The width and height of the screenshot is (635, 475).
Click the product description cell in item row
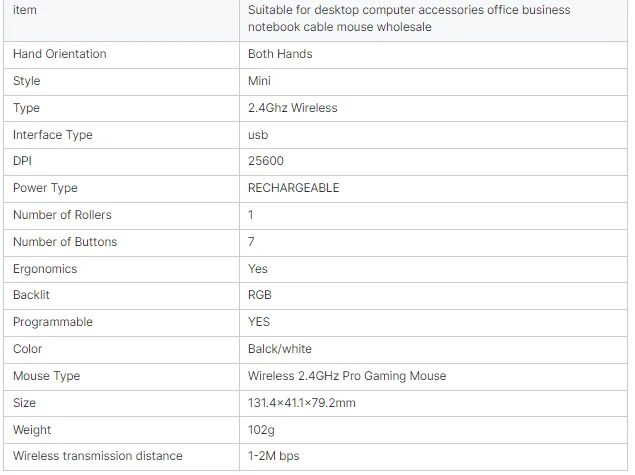[x=409, y=18]
